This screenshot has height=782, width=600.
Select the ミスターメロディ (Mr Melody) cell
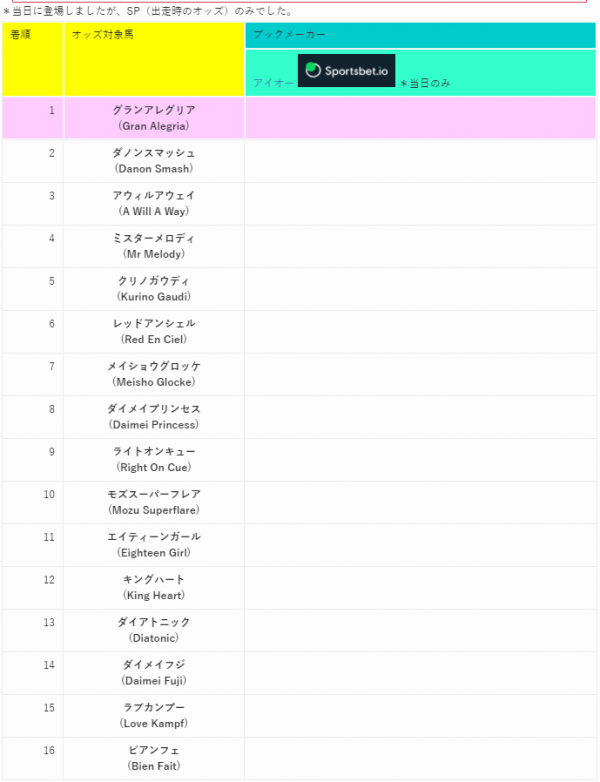tap(154, 246)
